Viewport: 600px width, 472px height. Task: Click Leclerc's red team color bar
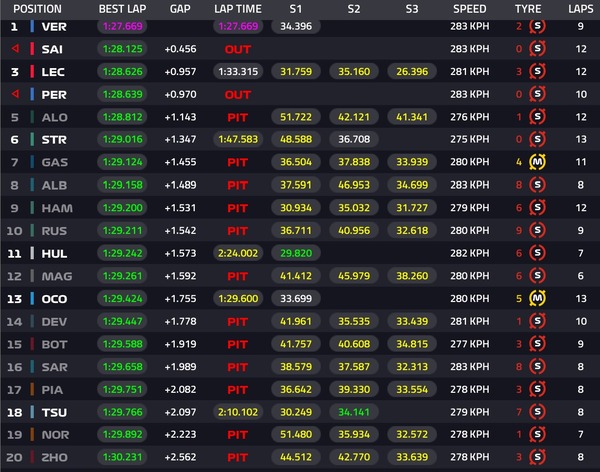point(33,72)
